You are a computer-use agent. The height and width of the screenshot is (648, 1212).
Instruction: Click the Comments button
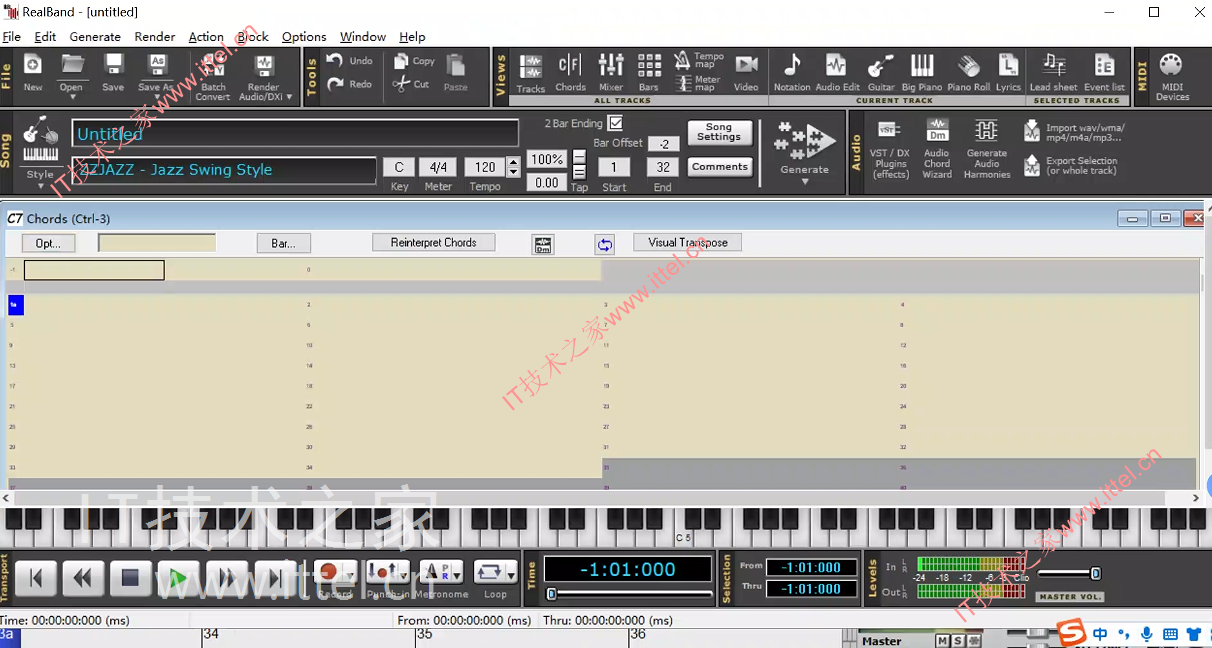click(719, 167)
